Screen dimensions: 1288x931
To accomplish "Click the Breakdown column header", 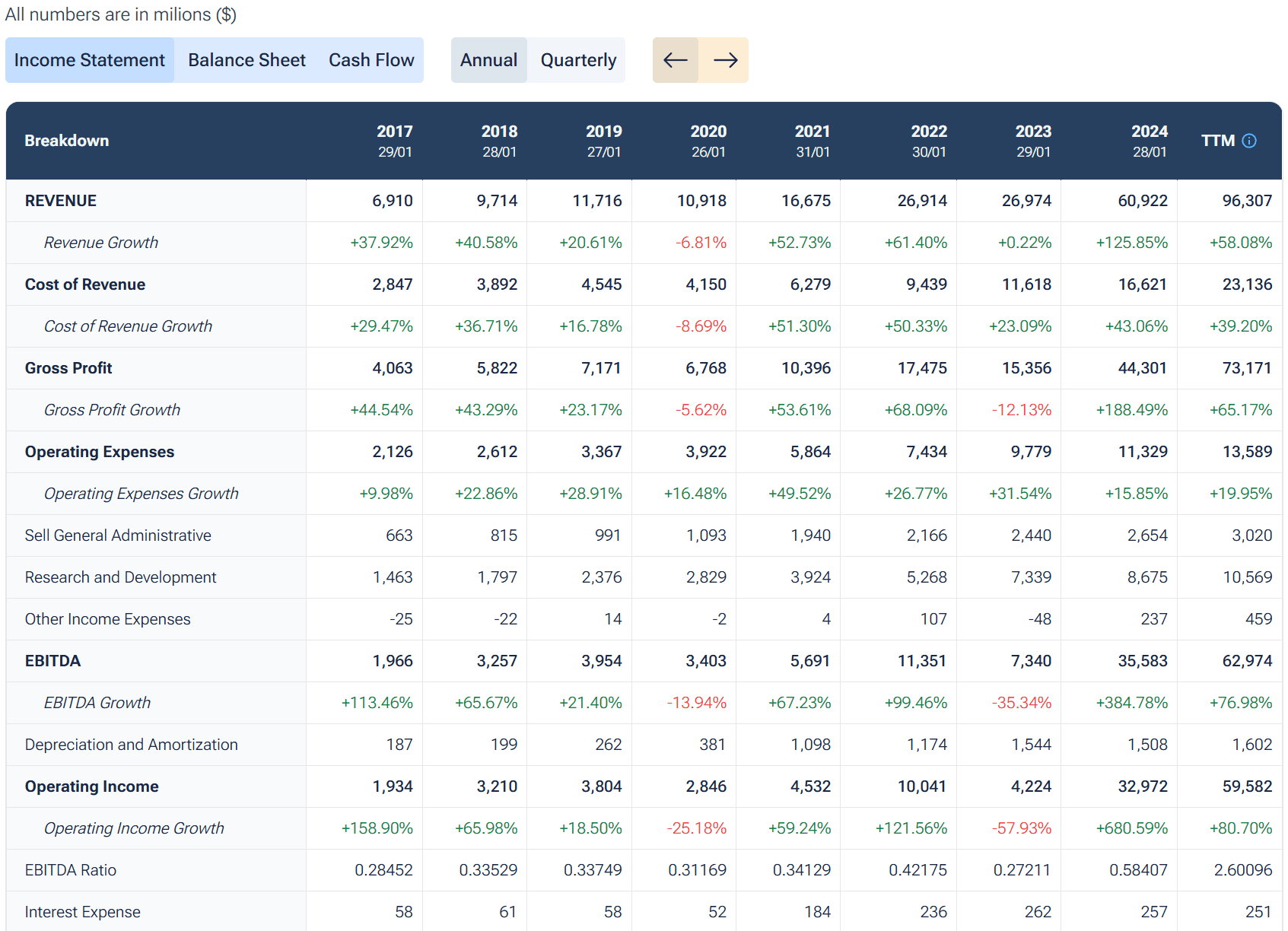I will click(67, 141).
